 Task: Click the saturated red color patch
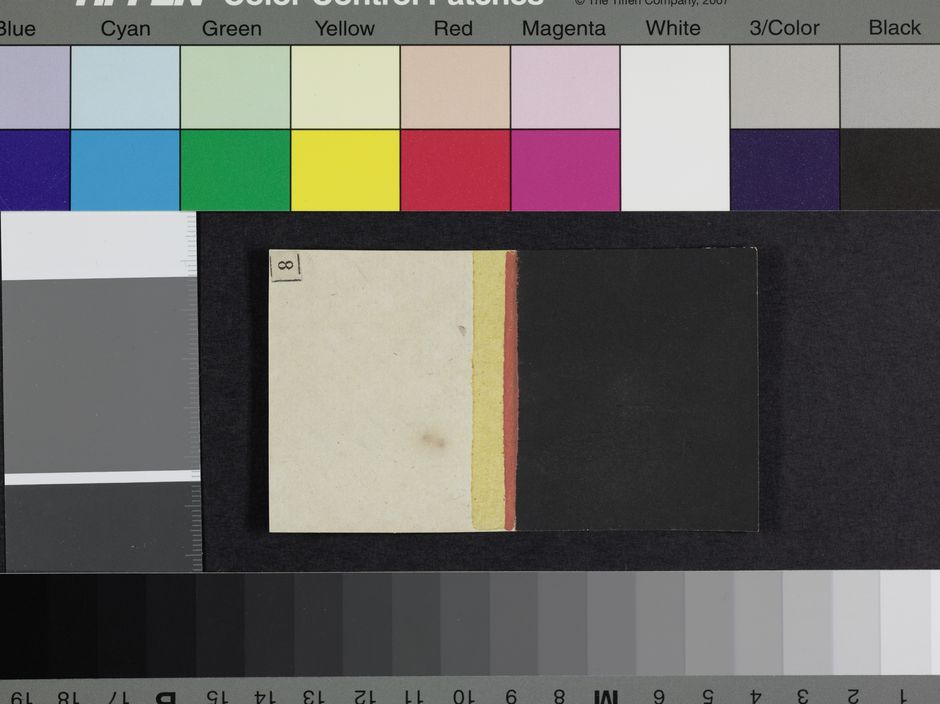(455, 170)
